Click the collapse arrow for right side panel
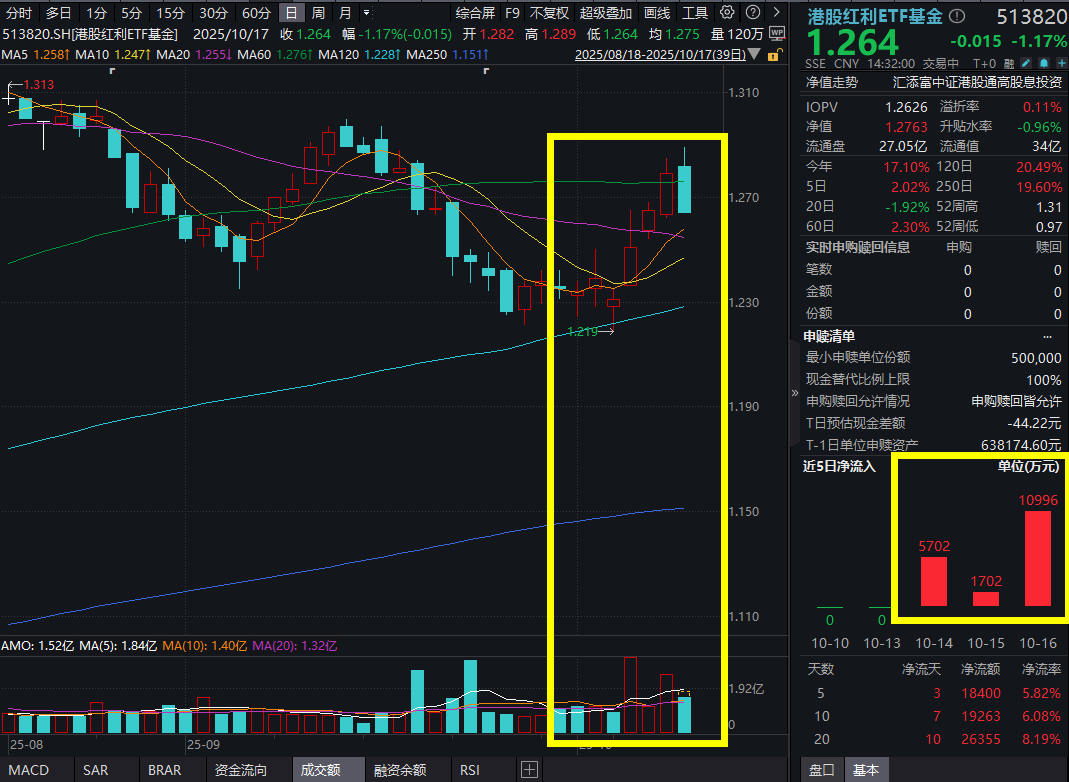 point(796,395)
